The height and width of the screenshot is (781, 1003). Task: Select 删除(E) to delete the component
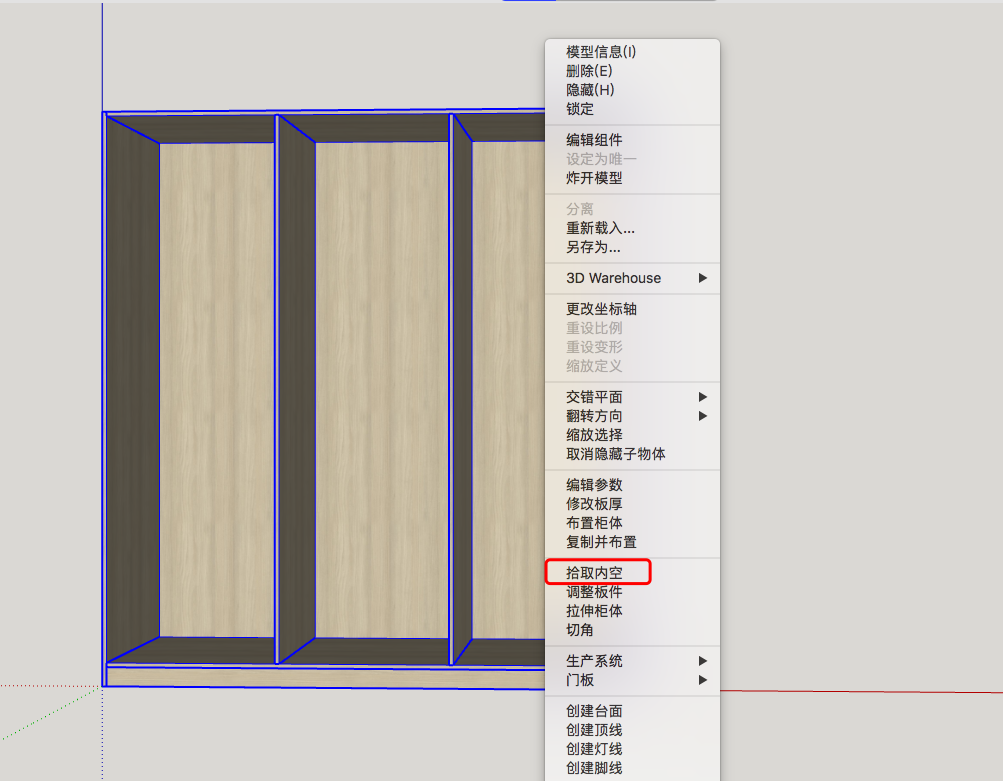(x=589, y=71)
